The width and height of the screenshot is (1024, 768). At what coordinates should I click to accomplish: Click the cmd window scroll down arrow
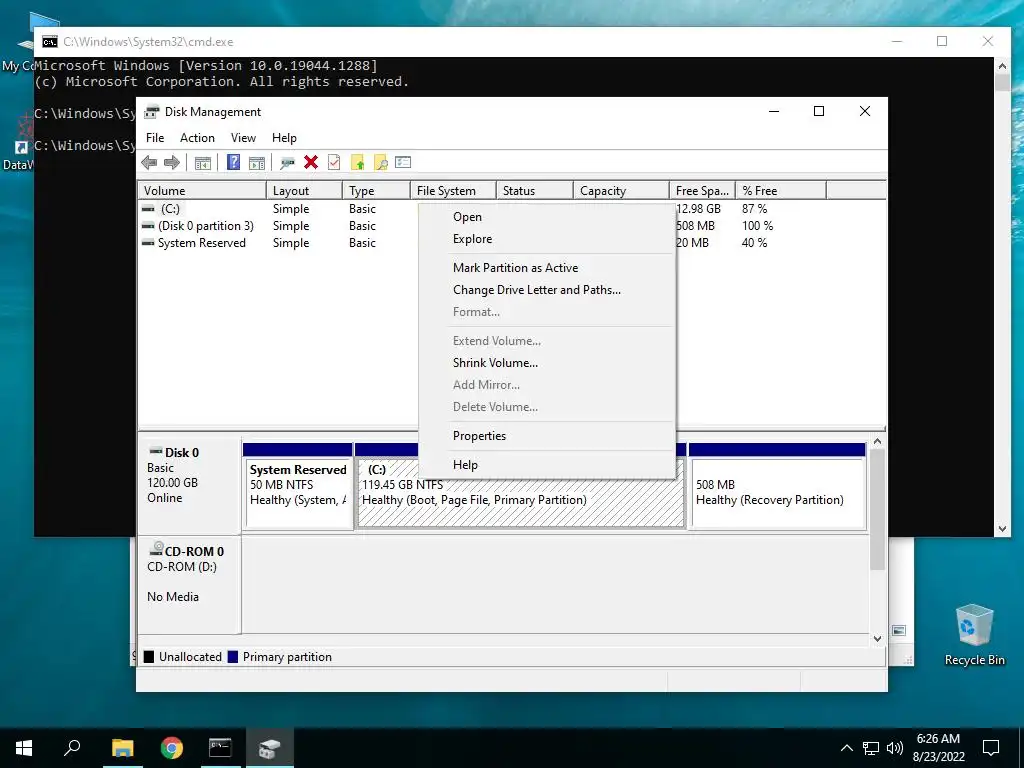(1002, 529)
